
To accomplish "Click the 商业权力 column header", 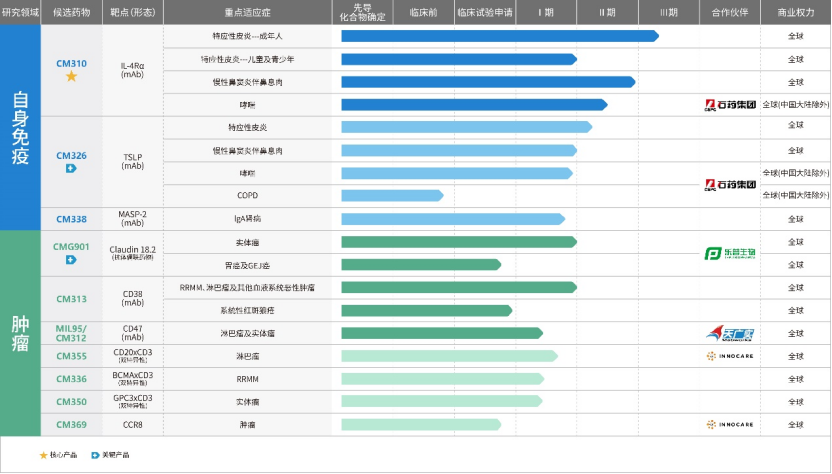I will point(796,12).
